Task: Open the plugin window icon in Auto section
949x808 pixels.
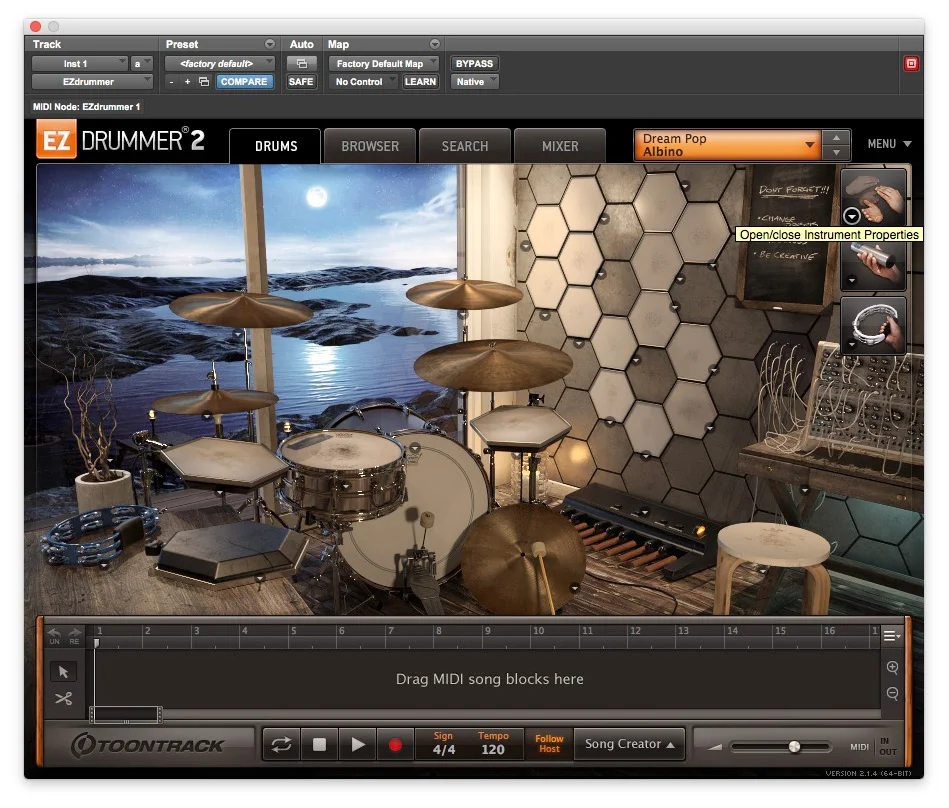Action: point(301,64)
